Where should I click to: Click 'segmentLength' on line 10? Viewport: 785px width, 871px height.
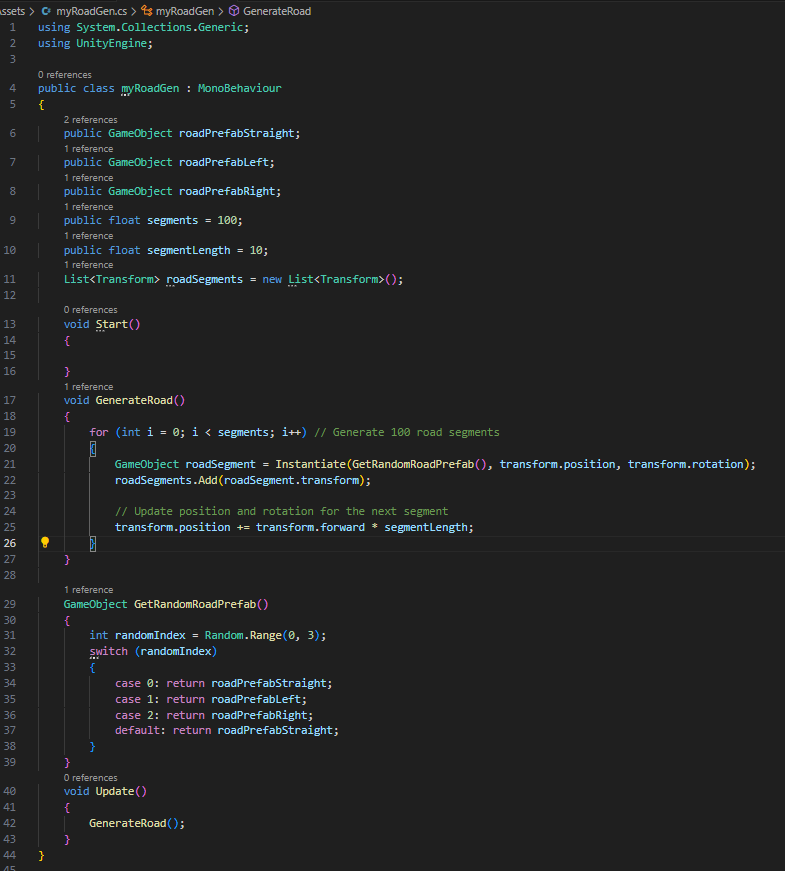pyautogui.click(x=188, y=250)
